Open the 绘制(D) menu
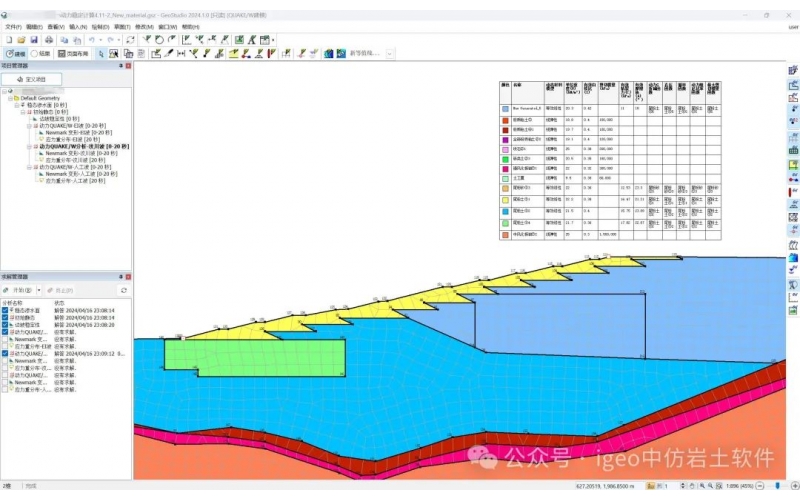800x500 pixels. (100, 27)
